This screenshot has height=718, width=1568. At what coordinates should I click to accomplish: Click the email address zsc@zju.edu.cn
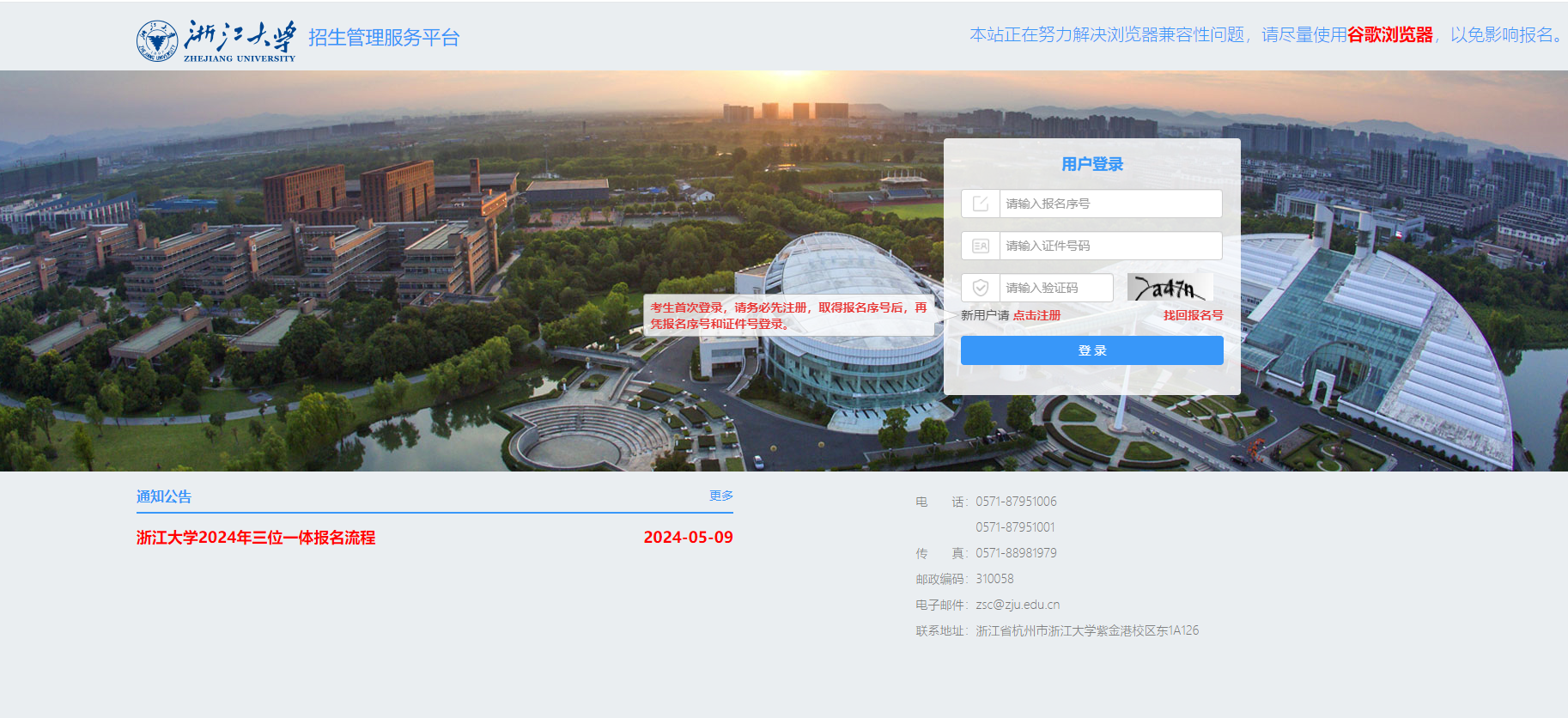[1018, 605]
